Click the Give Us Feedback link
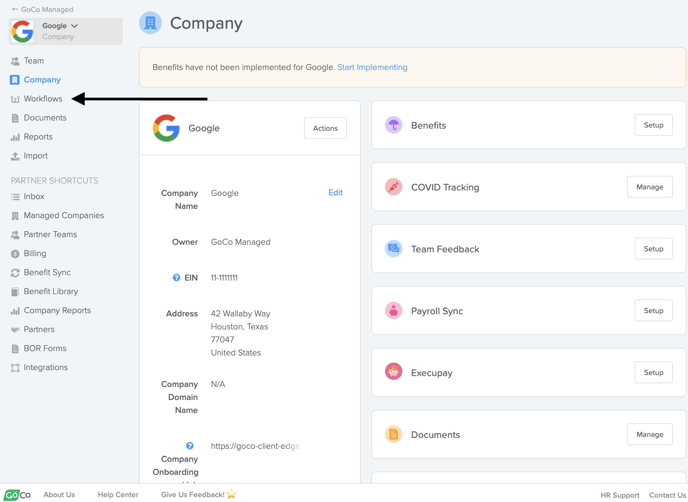Viewport: 688px width, 502px height. [198, 495]
